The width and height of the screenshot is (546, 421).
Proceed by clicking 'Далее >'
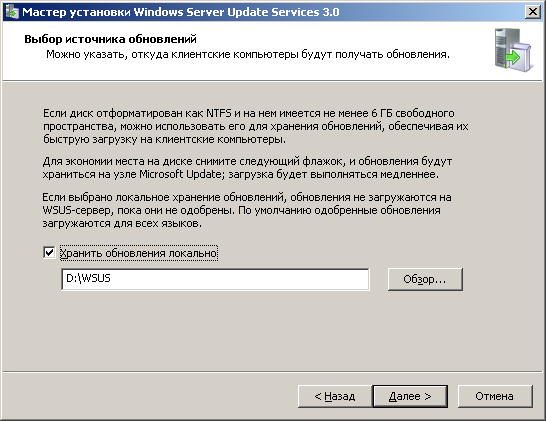[x=410, y=396]
